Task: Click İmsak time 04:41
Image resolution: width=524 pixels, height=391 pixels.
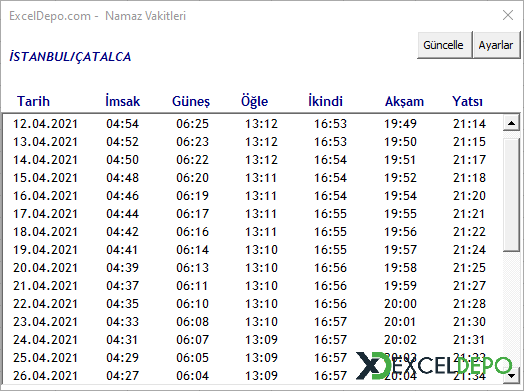Action: coord(122,250)
